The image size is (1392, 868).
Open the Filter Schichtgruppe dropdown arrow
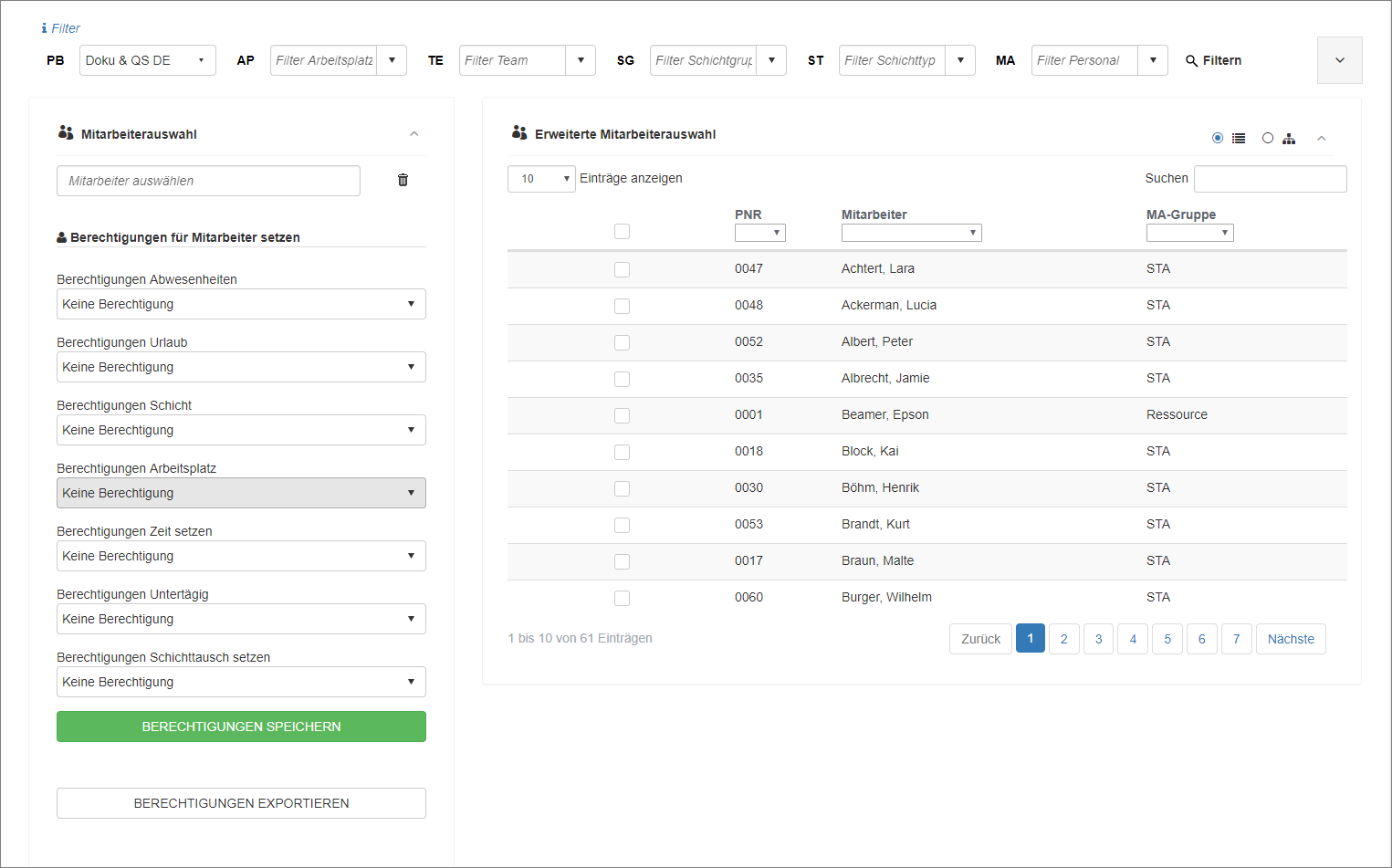[771, 60]
